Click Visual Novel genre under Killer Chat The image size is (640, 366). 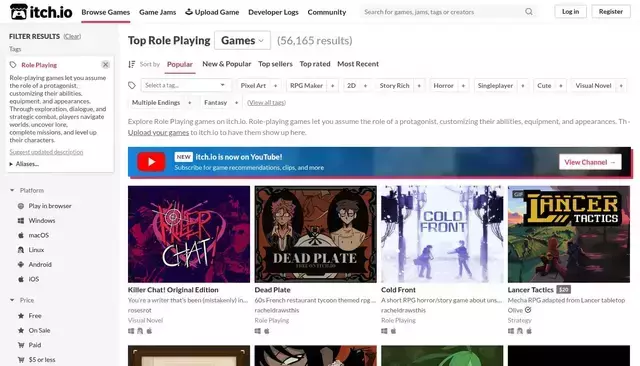click(x=145, y=321)
